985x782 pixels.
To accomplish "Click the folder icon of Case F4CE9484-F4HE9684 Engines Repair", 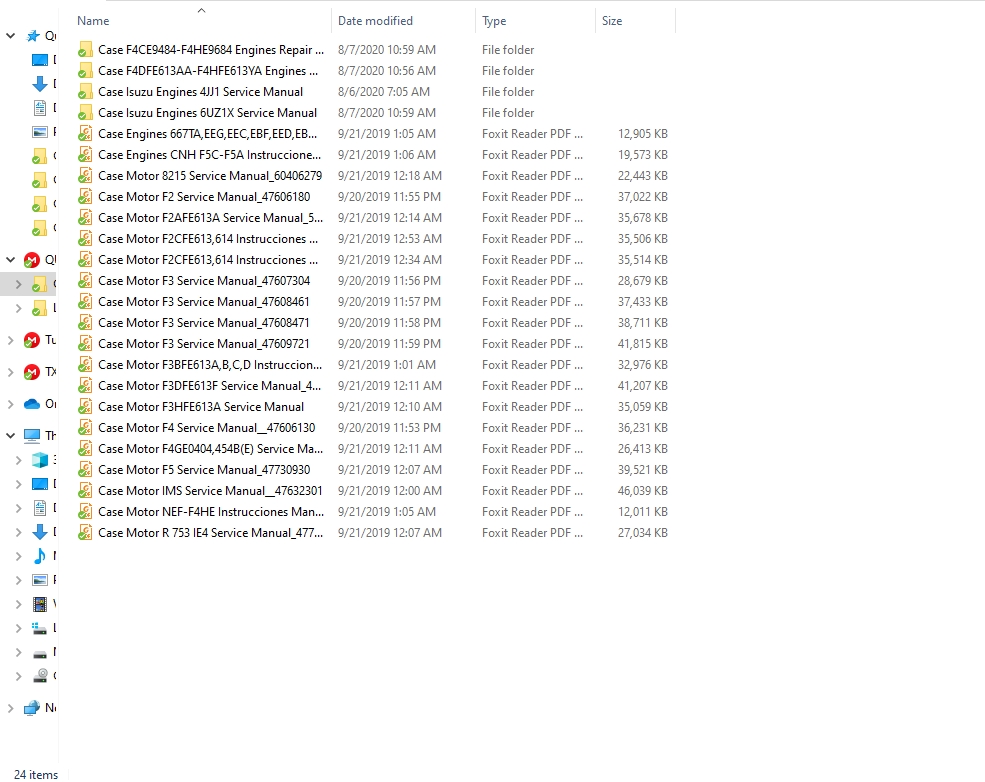I will point(85,50).
